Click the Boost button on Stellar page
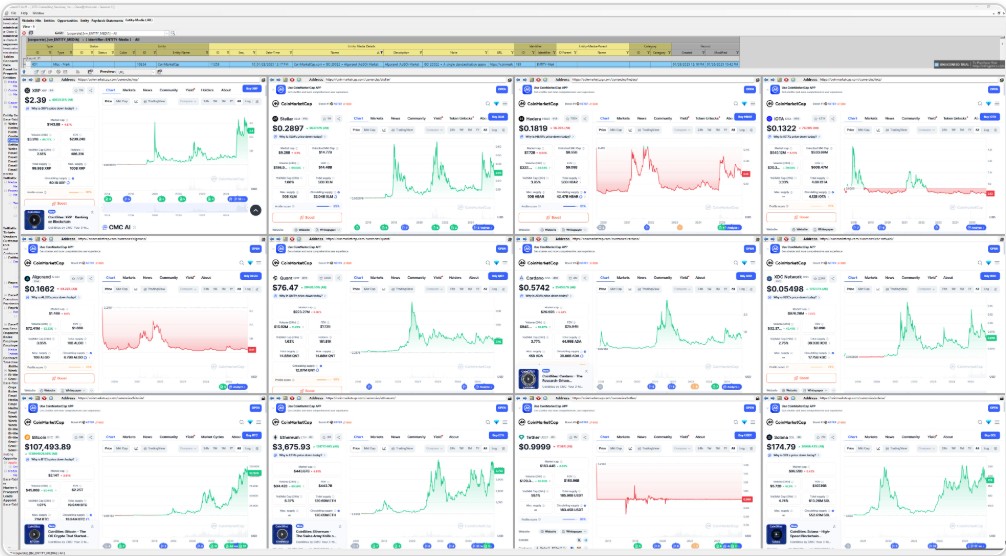 [308, 217]
